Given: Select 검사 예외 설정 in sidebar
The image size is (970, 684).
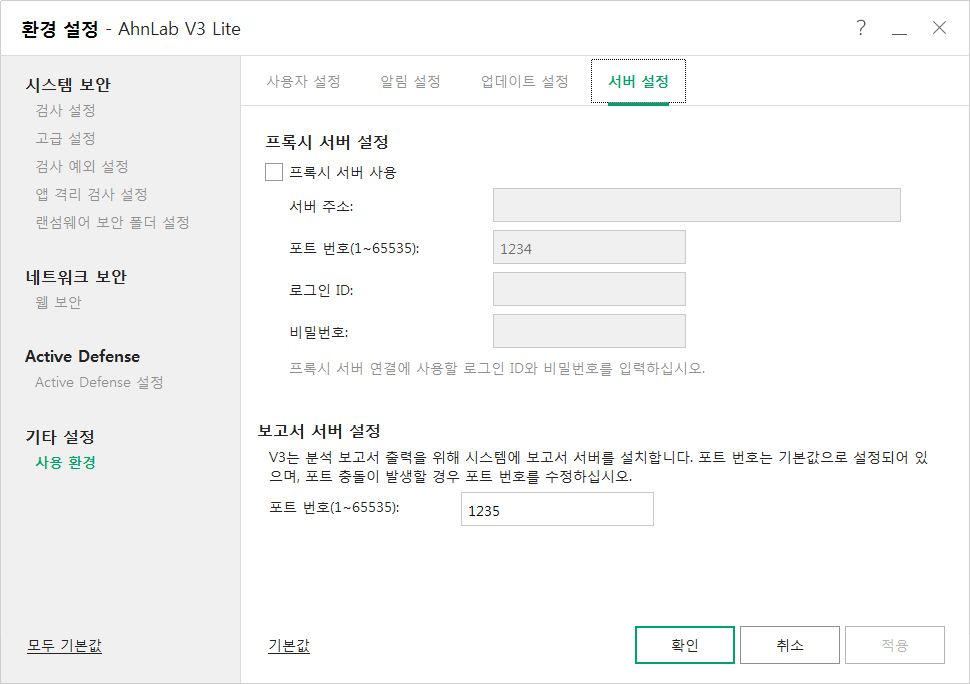Looking at the screenshot, I should [82, 166].
